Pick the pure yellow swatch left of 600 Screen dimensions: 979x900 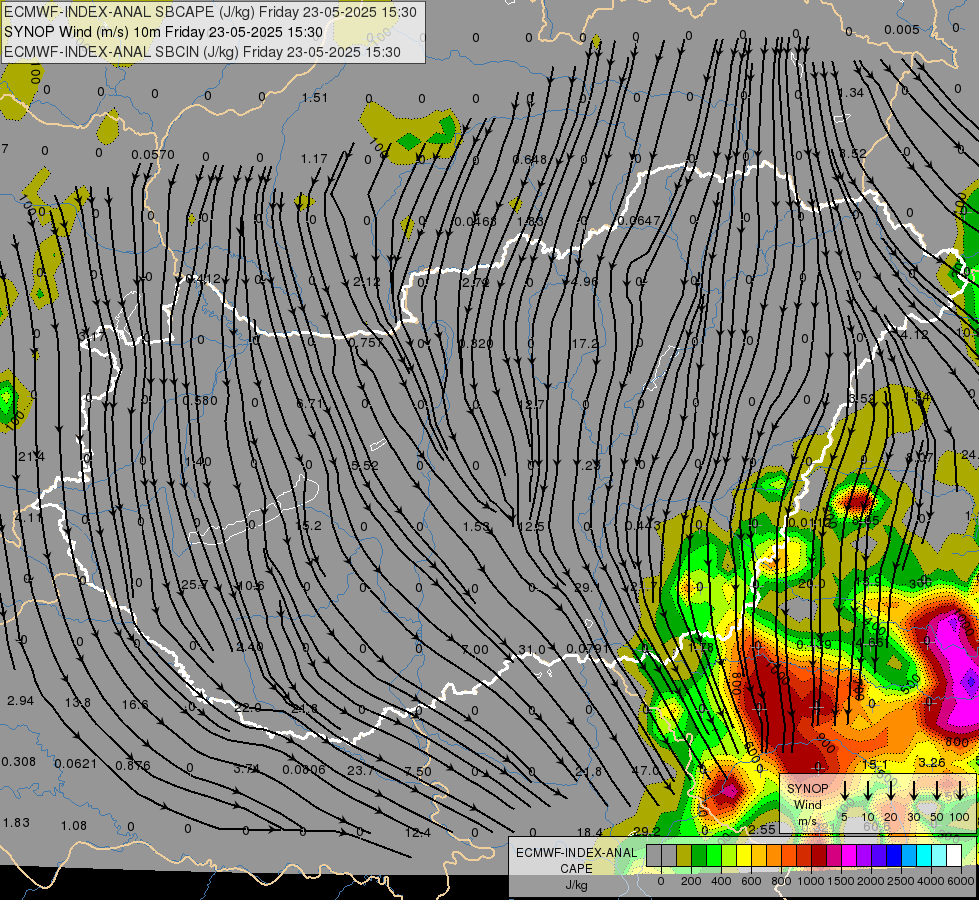pyautogui.click(x=744, y=855)
